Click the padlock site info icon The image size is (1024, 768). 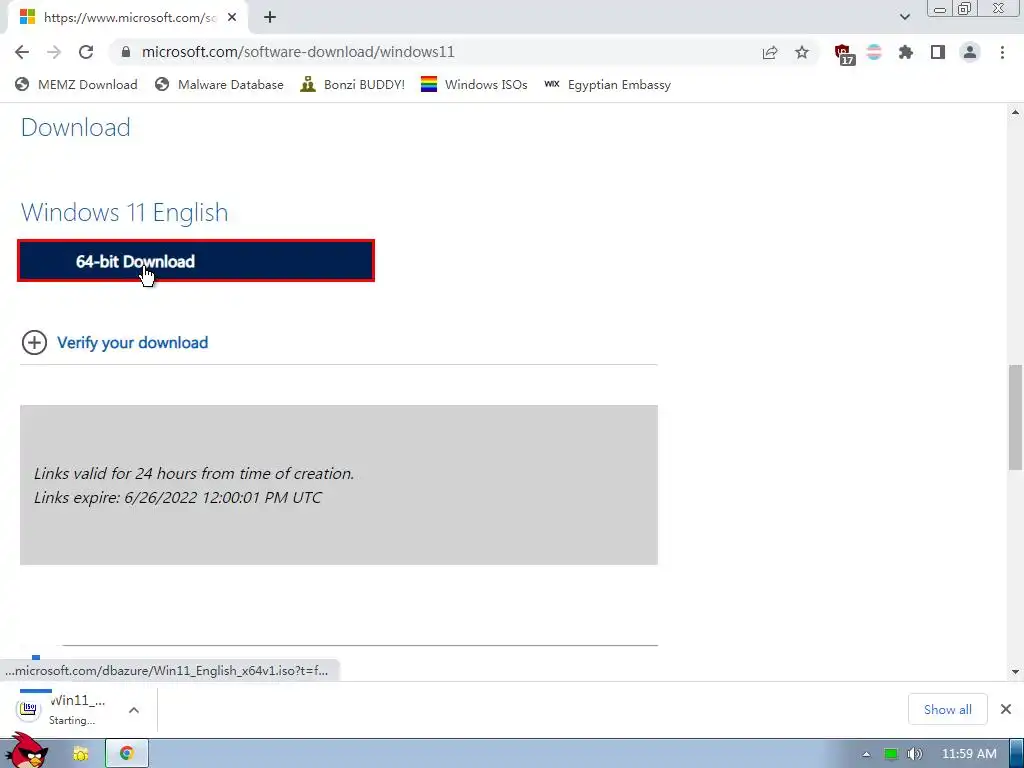(126, 52)
